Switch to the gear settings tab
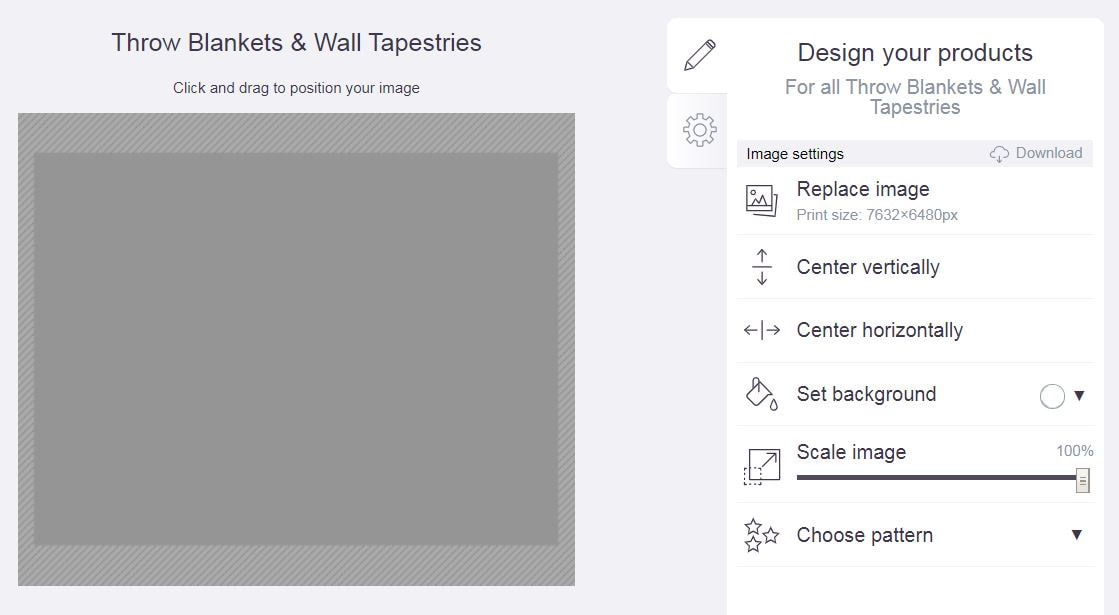The image size is (1119, 615). (x=699, y=130)
